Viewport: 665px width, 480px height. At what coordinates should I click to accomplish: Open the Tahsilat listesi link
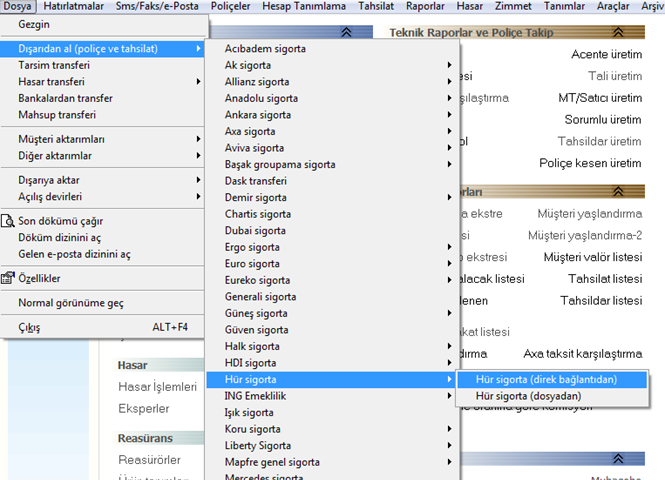pos(605,278)
